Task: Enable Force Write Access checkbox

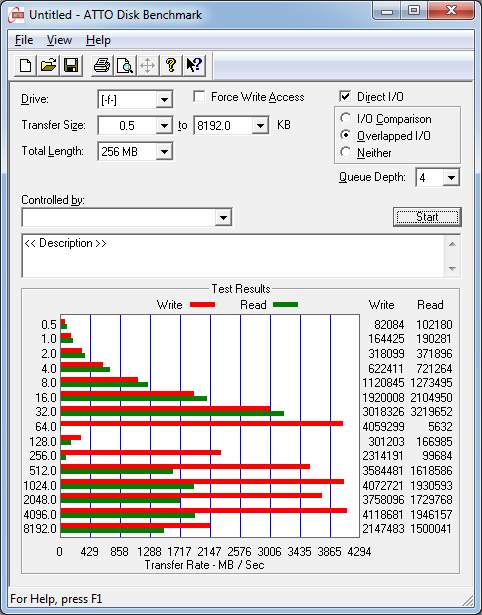Action: tap(199, 96)
